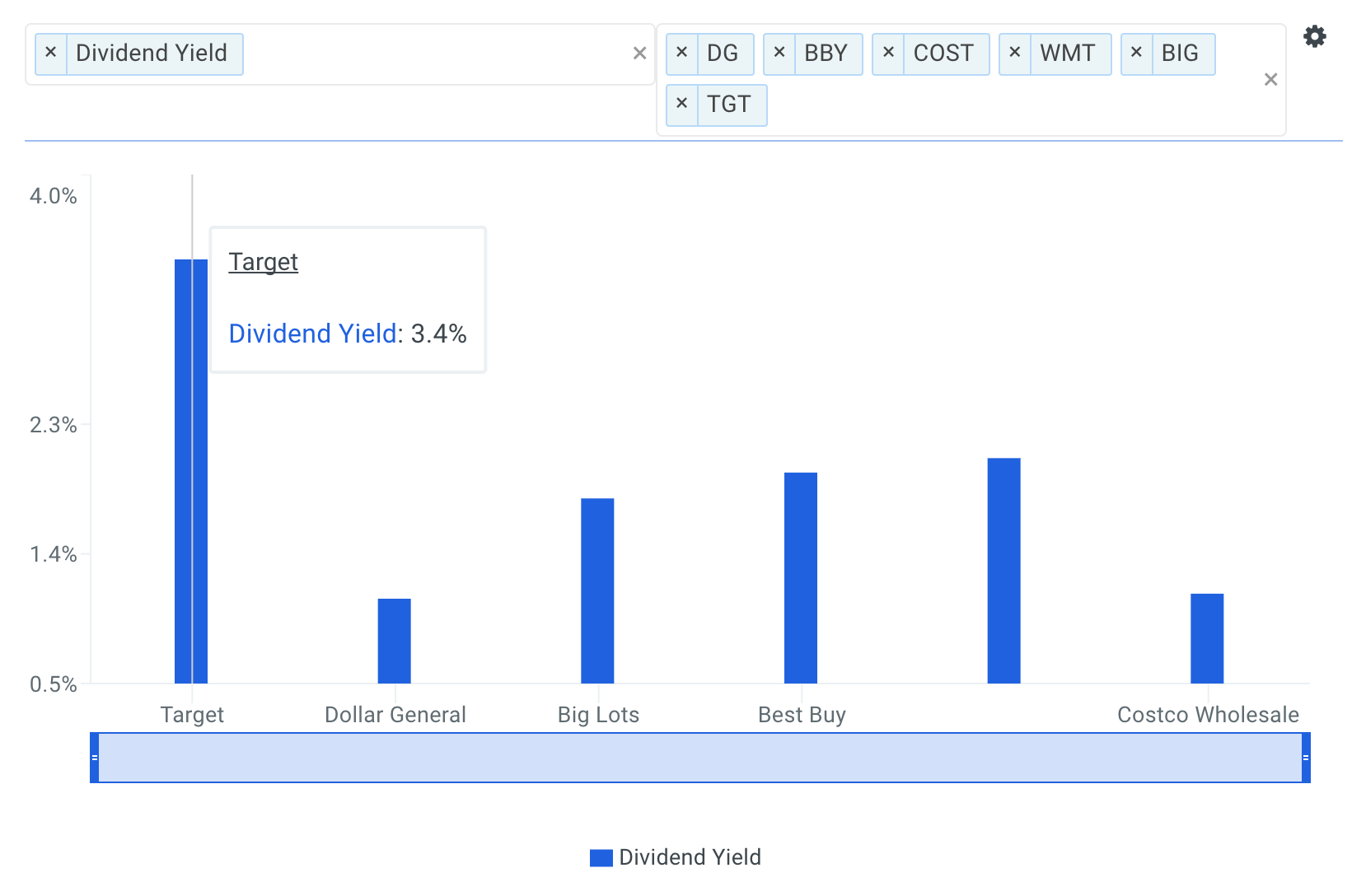Clear all metrics in the metric field
1366x896 pixels.
coord(639,54)
